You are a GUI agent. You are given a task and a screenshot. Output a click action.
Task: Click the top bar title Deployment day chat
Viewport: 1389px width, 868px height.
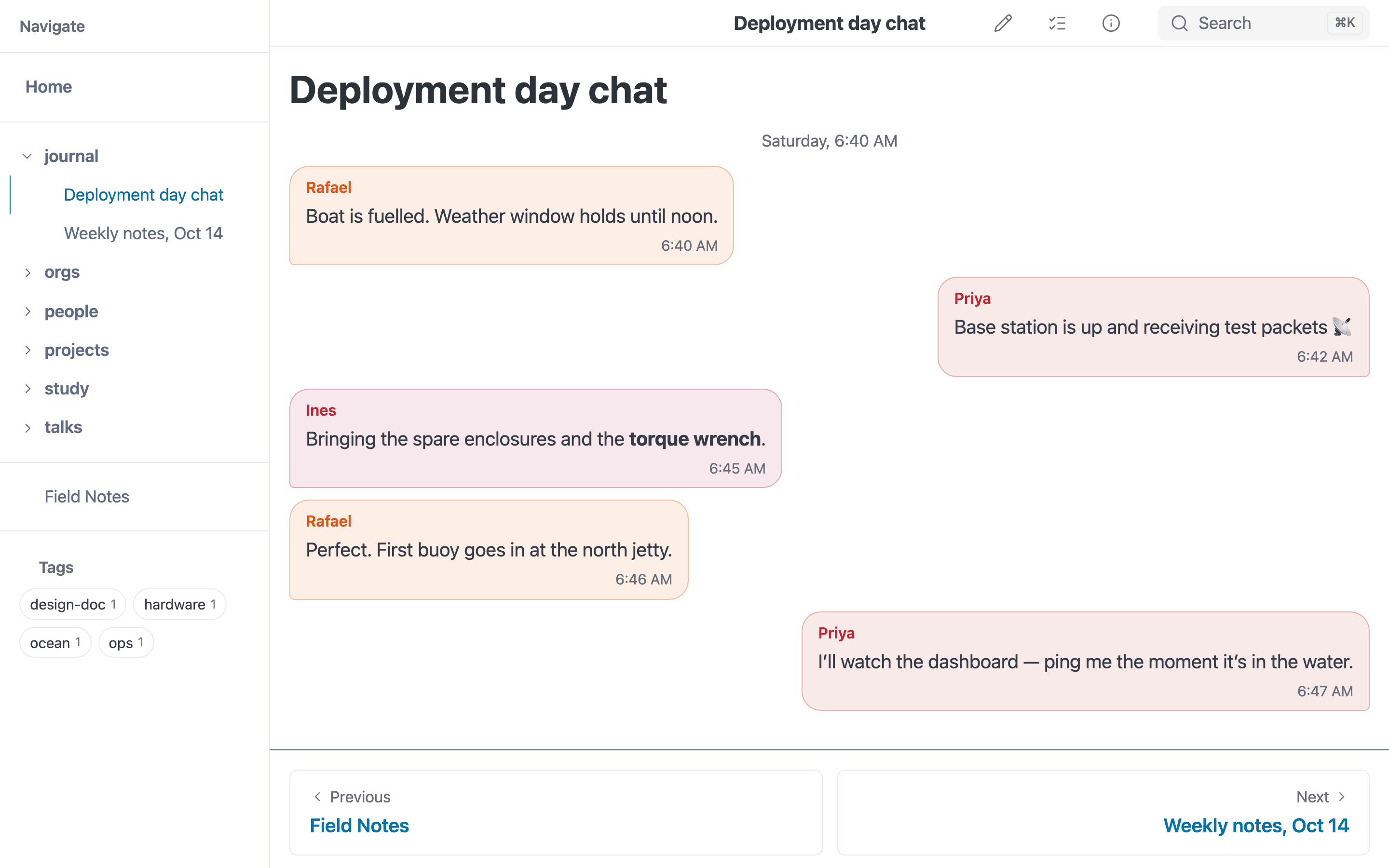(830, 24)
